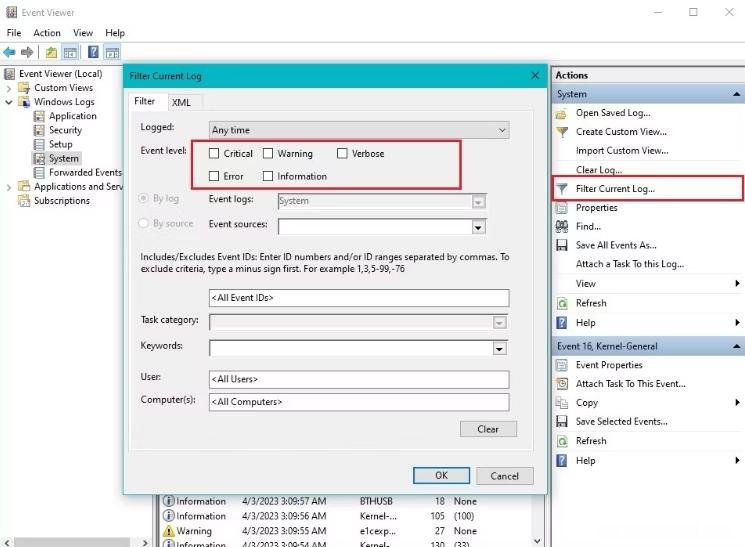This screenshot has width=745, height=547.
Task: Click the All Event IDs input field
Action: click(359, 298)
